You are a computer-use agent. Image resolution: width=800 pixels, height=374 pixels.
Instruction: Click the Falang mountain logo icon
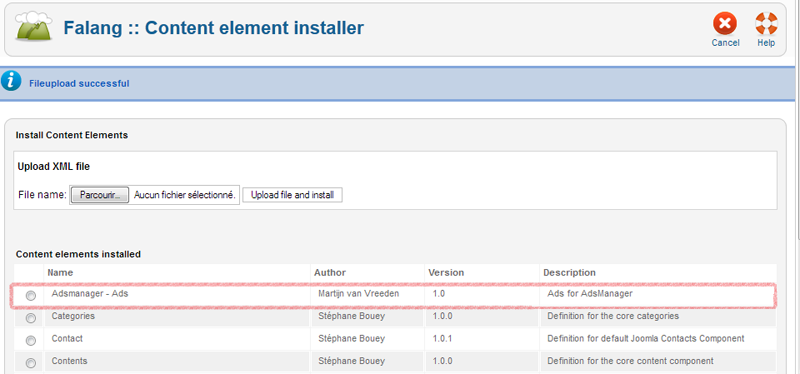(34, 26)
